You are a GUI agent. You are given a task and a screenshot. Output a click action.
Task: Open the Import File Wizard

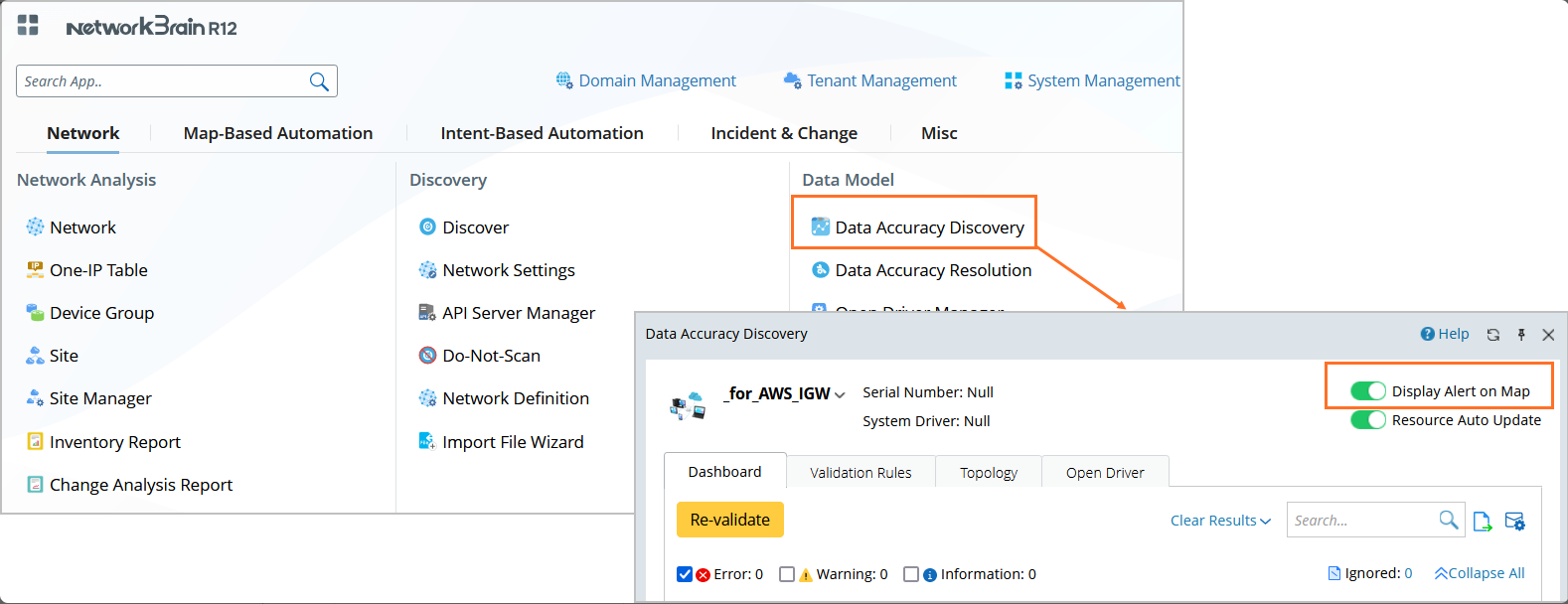(513, 442)
